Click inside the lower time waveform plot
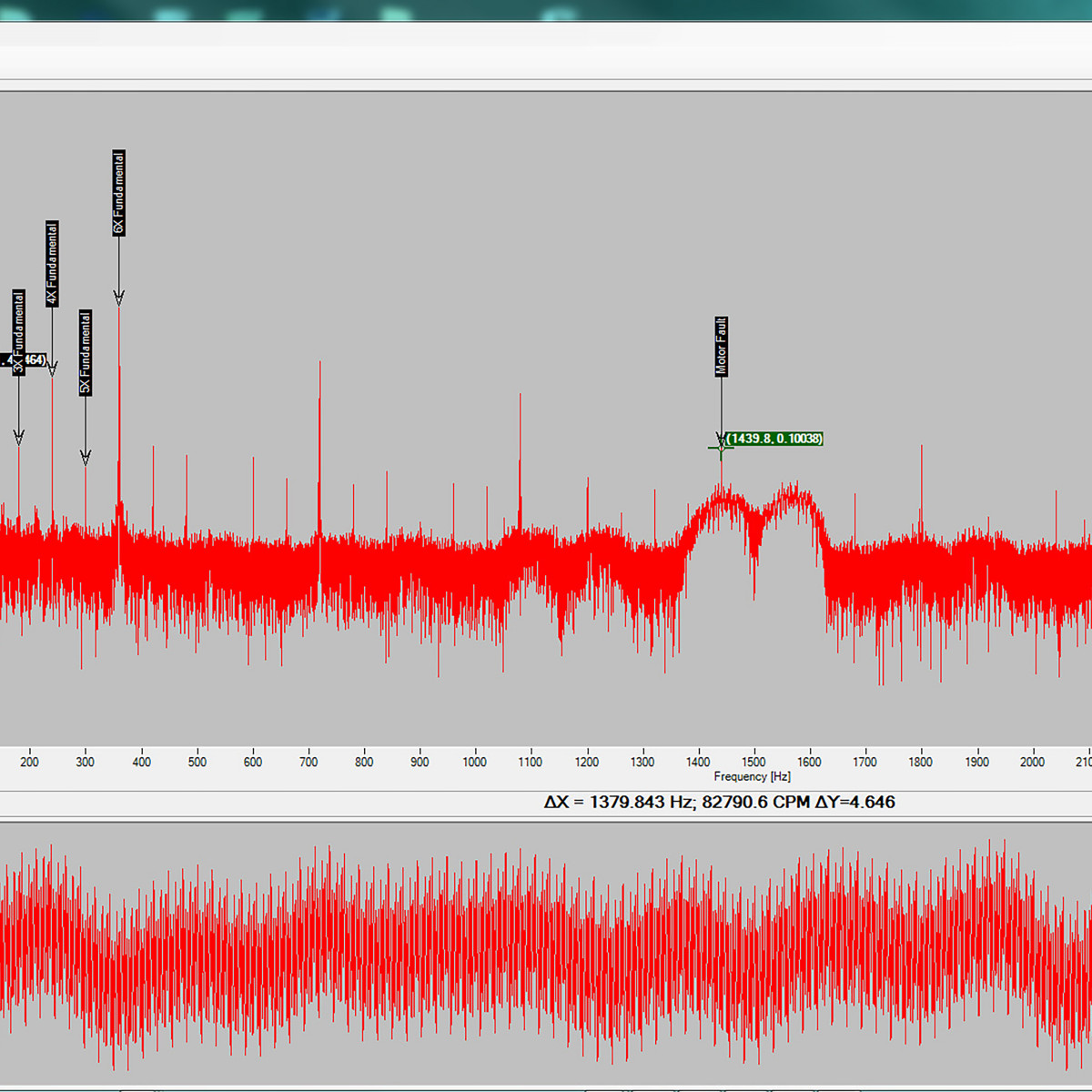Viewport: 1092px width, 1092px height. 546,955
